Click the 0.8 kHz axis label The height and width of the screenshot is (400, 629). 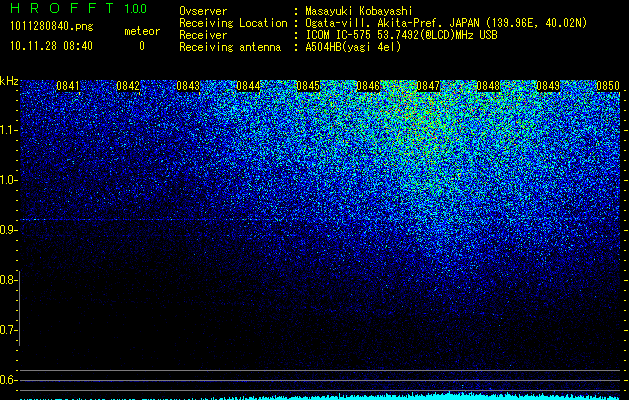click(8, 280)
